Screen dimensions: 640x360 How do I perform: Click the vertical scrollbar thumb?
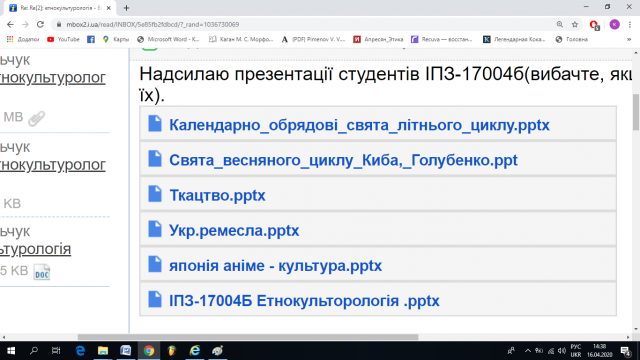pyautogui.click(x=636, y=112)
